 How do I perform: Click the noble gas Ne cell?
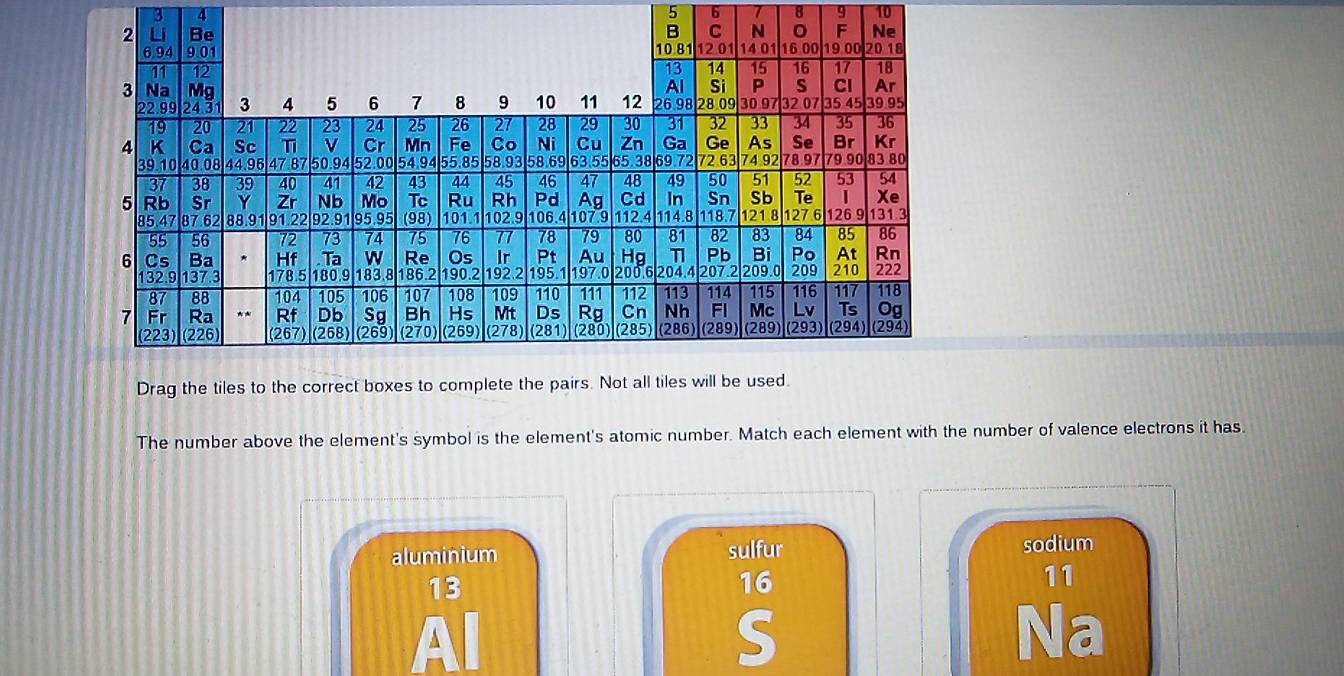click(x=887, y=30)
